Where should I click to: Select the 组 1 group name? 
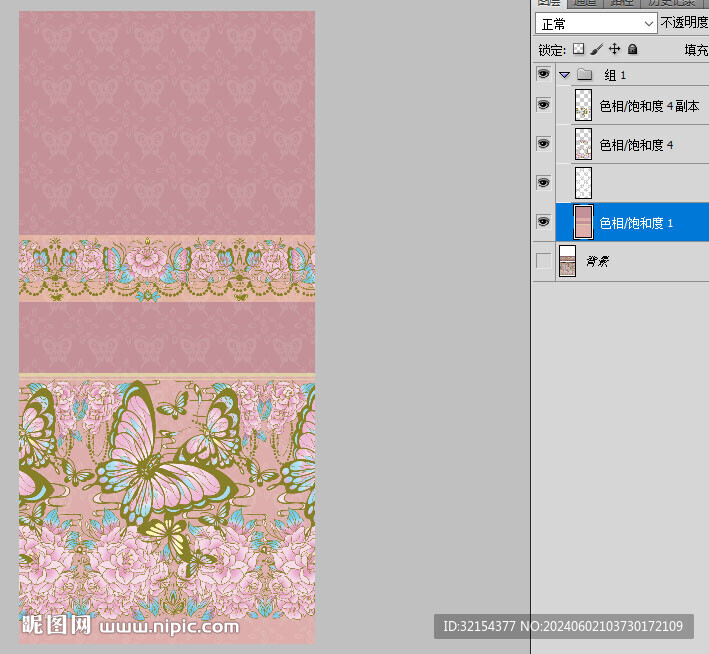pyautogui.click(x=615, y=75)
